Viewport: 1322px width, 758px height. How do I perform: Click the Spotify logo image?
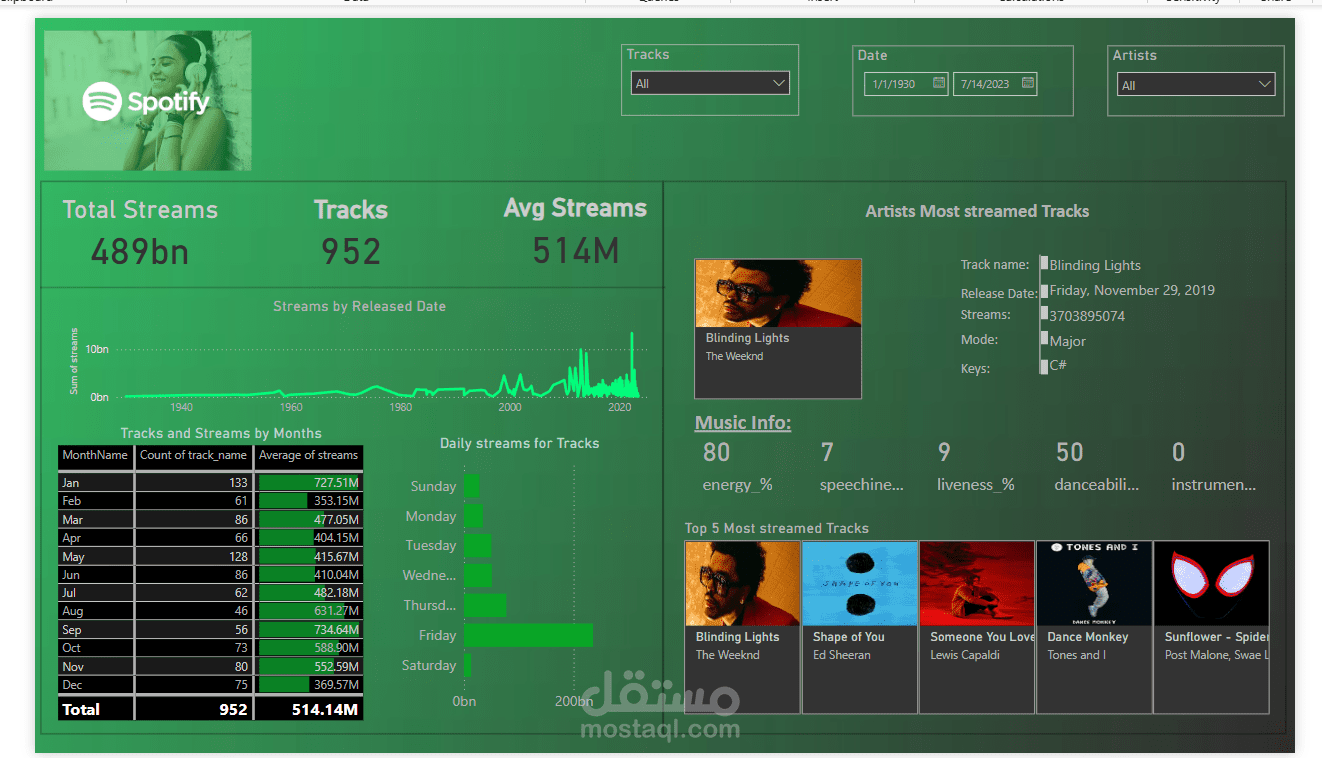(147, 101)
